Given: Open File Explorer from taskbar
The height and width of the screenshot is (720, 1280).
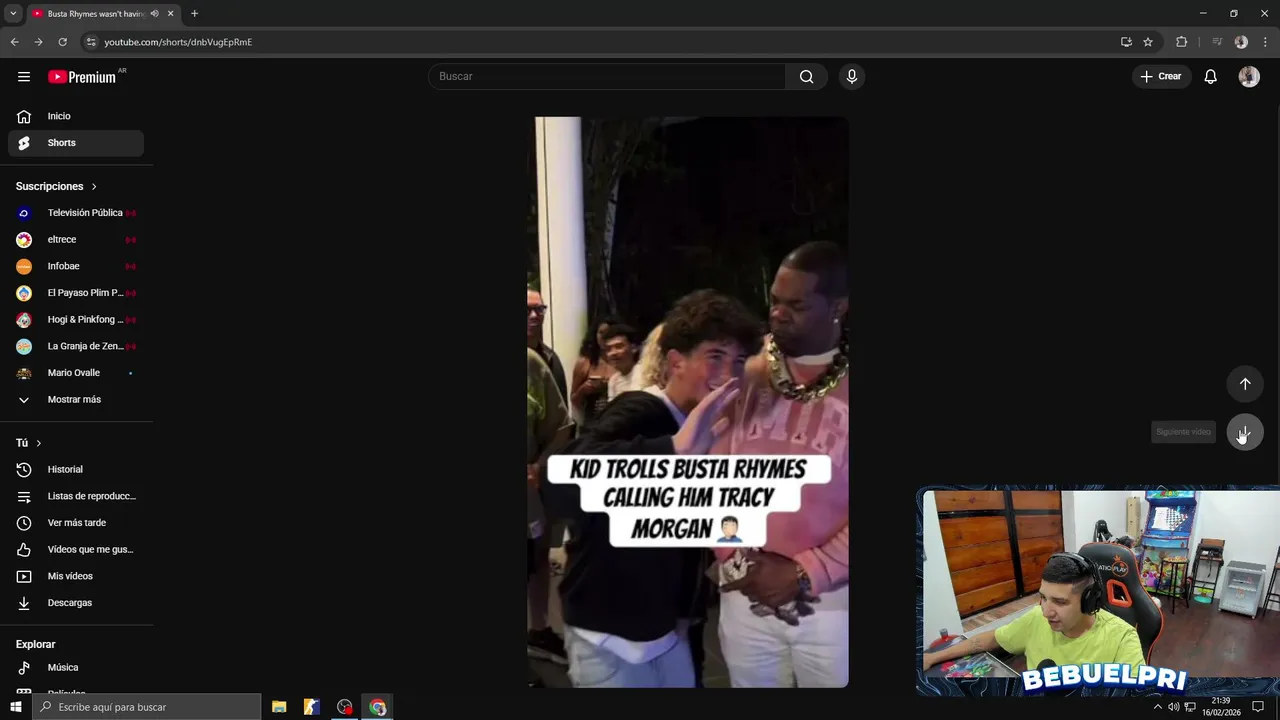Looking at the screenshot, I should tap(279, 707).
